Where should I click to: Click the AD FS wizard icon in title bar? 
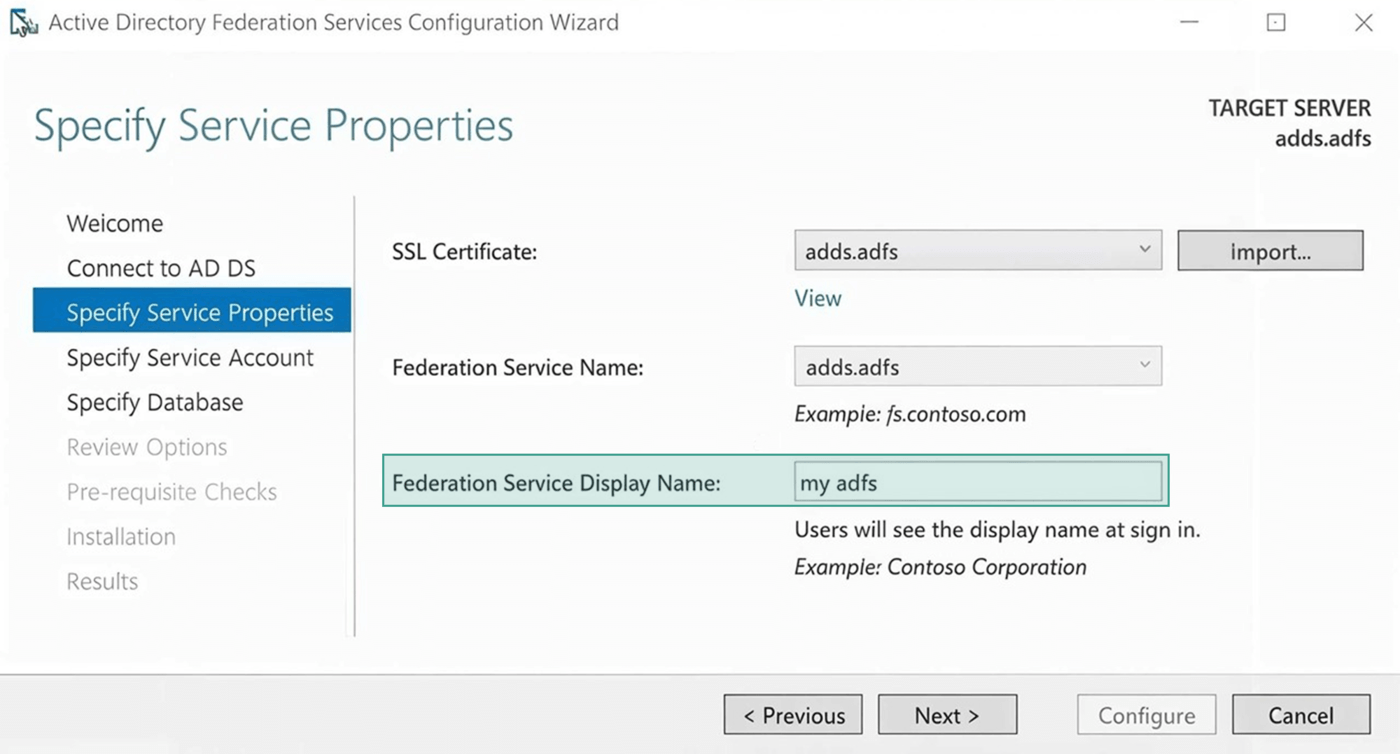[23, 22]
